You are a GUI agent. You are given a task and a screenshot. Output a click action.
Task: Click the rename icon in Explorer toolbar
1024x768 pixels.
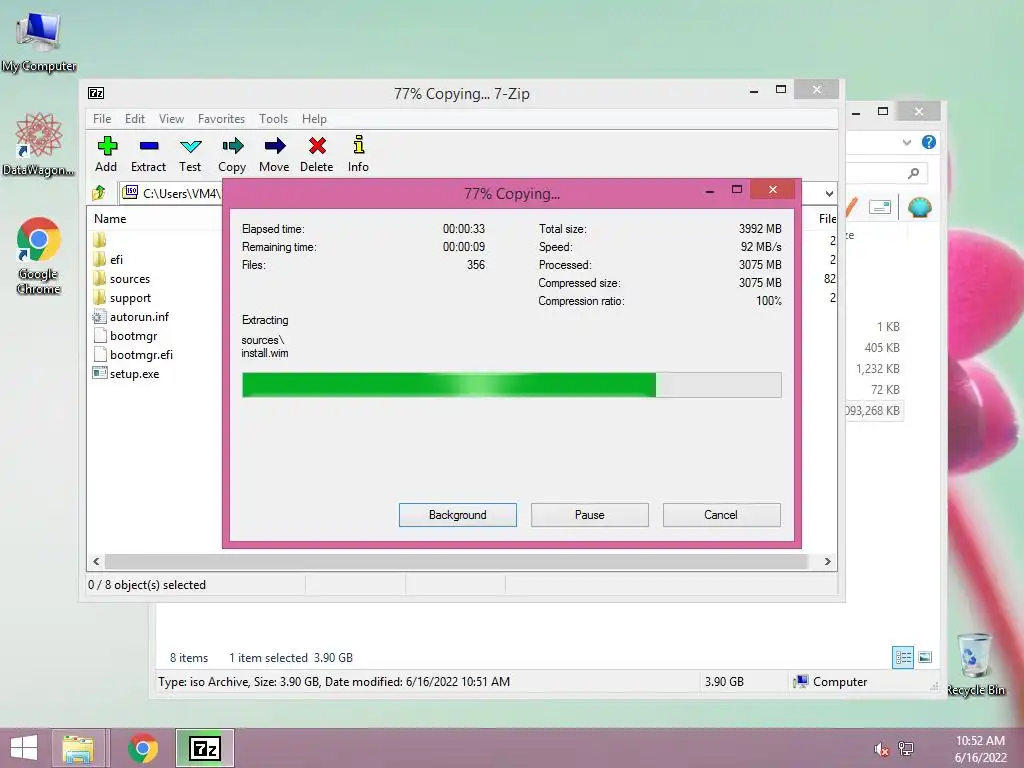[880, 207]
